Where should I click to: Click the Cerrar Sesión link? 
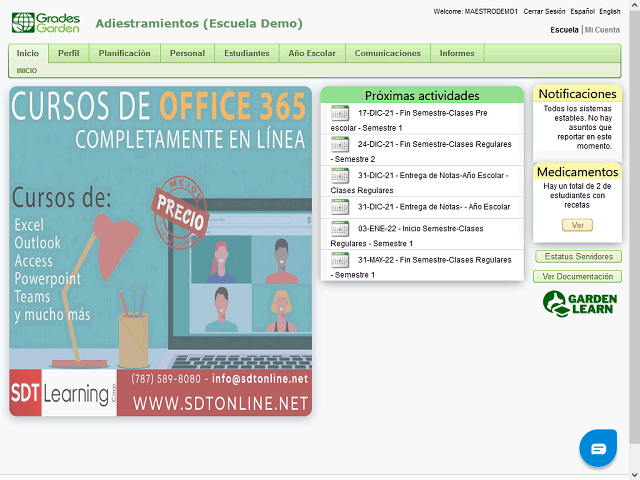click(544, 11)
